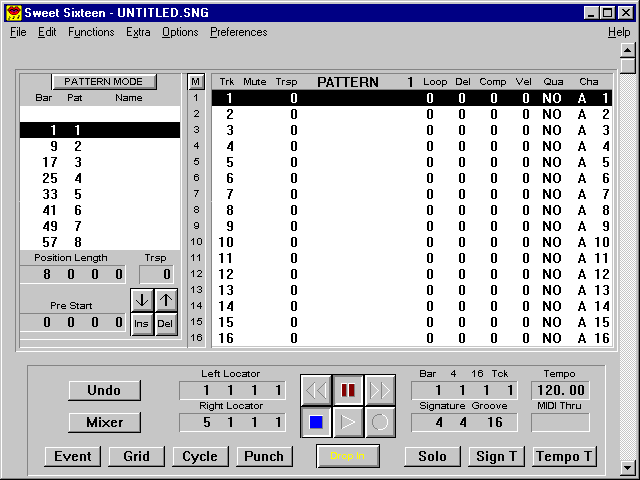Toggle the Solo button
The height and width of the screenshot is (480, 640).
433,456
